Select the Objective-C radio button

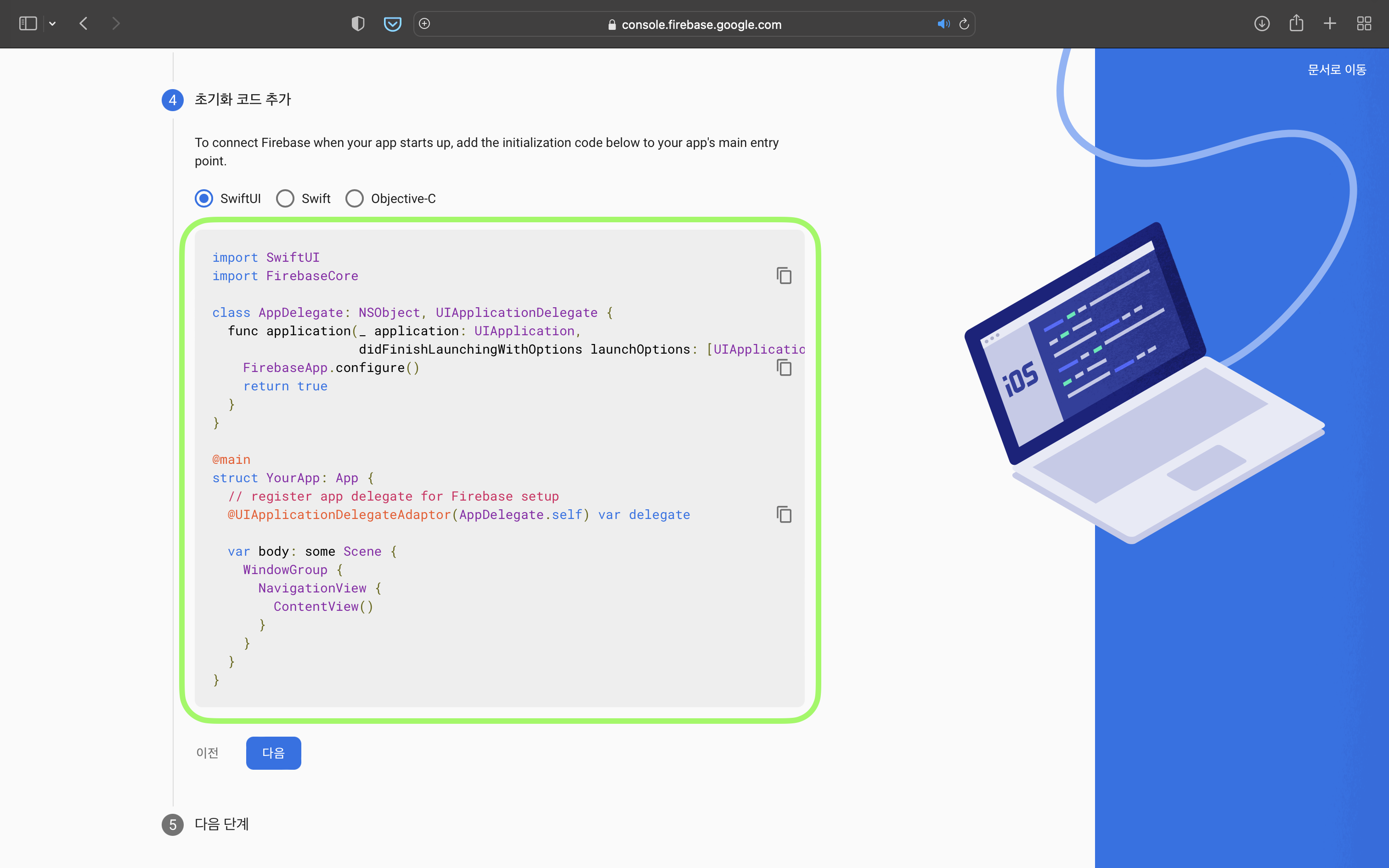(x=355, y=198)
